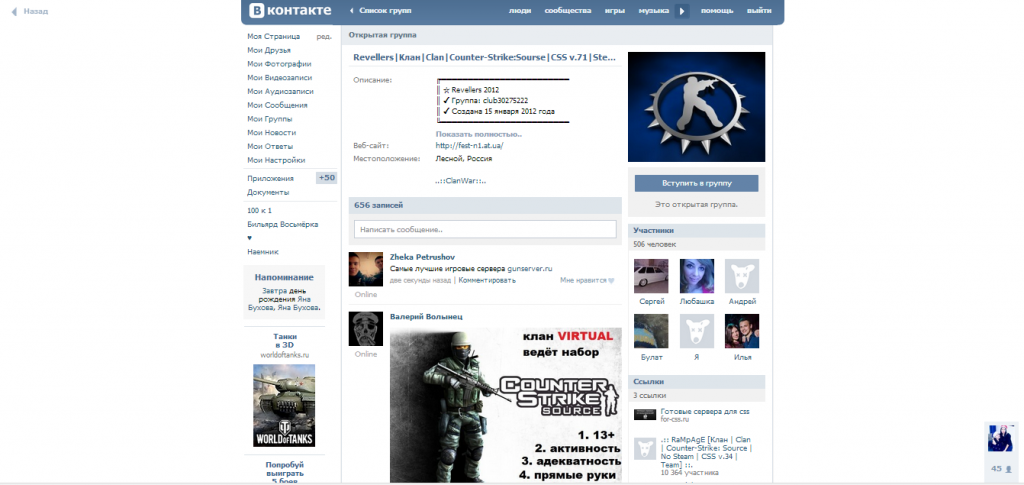Open the for-css.ru link icon
The image size is (1024, 485).
(645, 414)
